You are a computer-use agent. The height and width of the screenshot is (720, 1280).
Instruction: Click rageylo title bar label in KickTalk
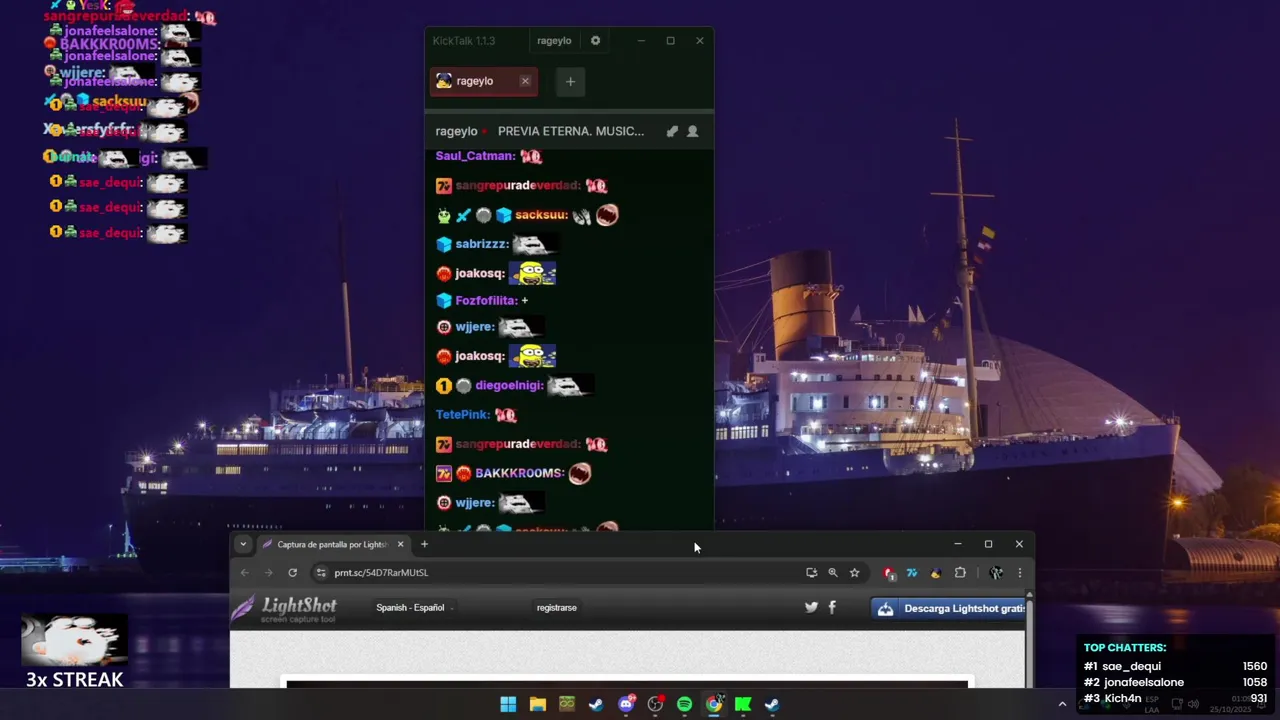pyautogui.click(x=554, y=41)
